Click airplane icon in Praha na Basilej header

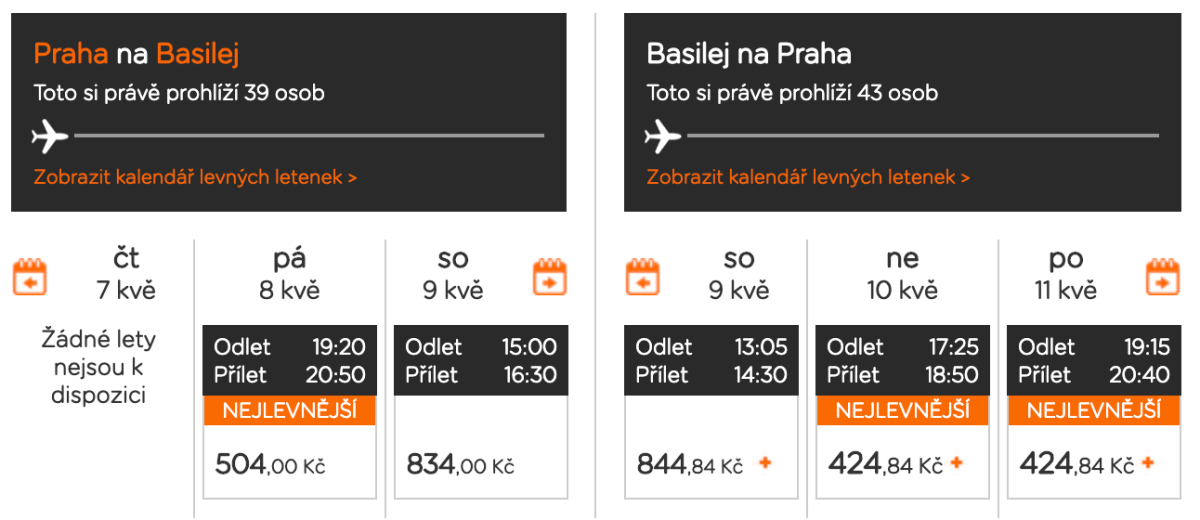tap(50, 135)
